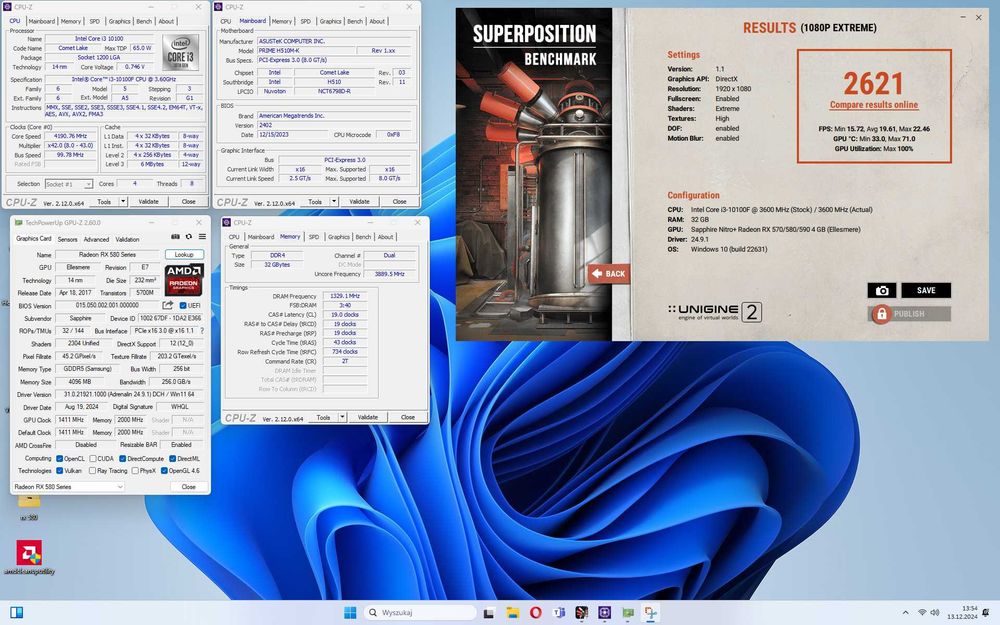Toggle the CUDA checkbox
The width and height of the screenshot is (1000, 625).
coord(93,459)
